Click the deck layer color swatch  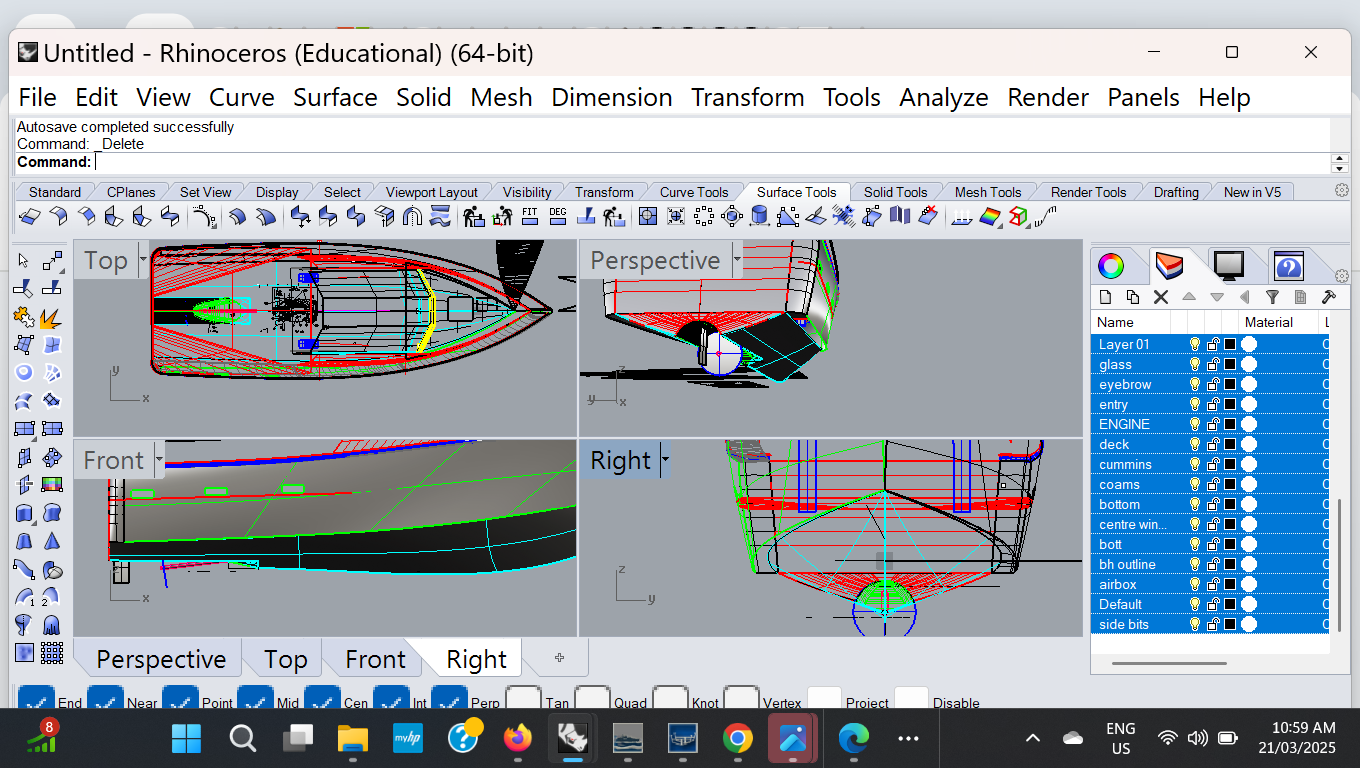tap(1230, 444)
